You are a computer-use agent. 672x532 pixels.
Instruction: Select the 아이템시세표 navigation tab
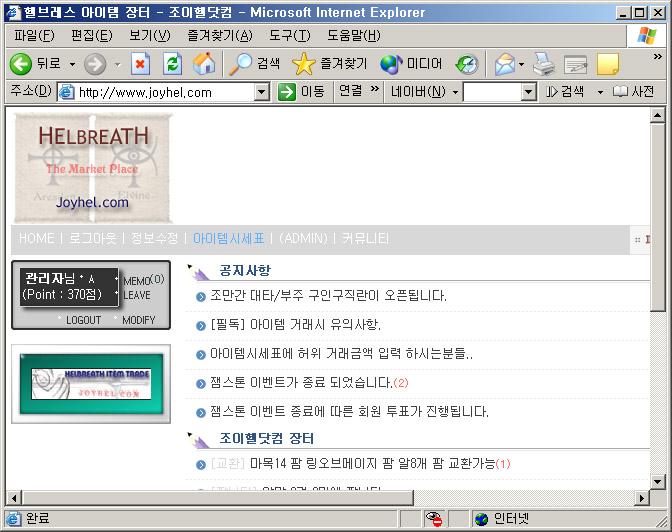click(229, 239)
